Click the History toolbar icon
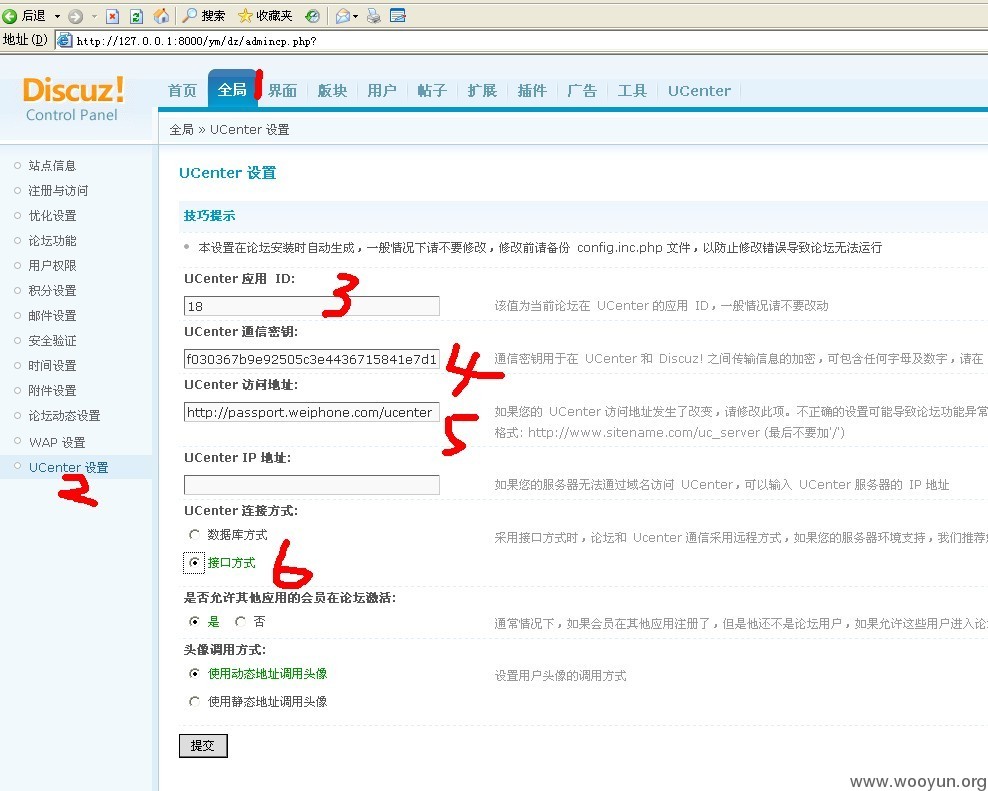 pyautogui.click(x=312, y=16)
